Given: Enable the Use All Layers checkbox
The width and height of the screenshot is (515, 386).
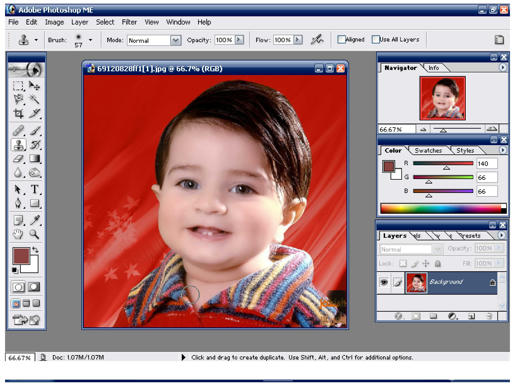Looking at the screenshot, I should (x=376, y=39).
